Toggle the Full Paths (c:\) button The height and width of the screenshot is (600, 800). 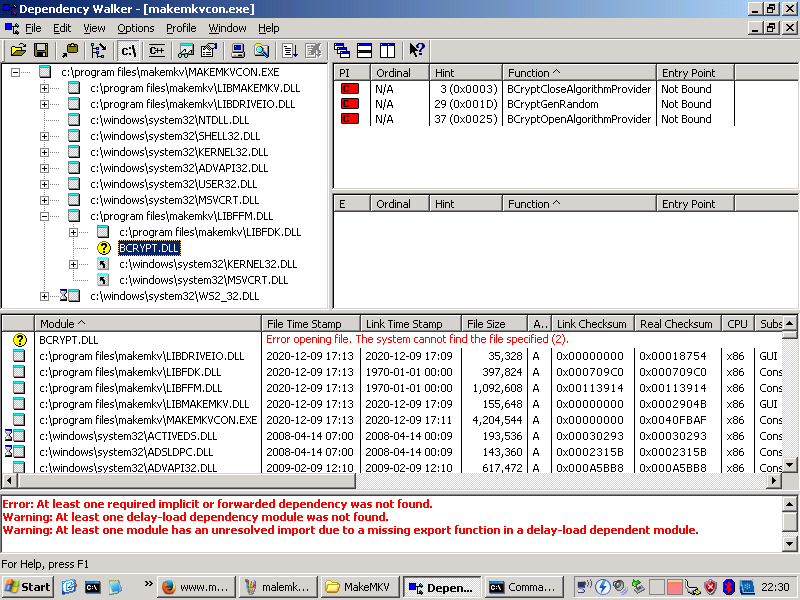coord(128,50)
